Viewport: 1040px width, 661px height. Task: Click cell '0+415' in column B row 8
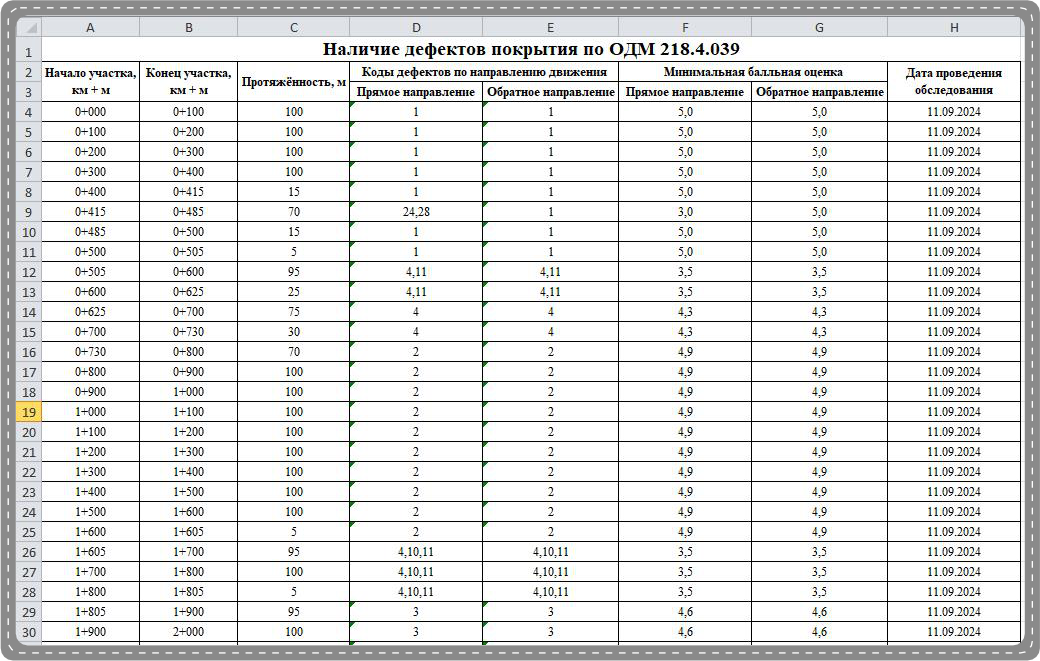pyautogui.click(x=188, y=192)
